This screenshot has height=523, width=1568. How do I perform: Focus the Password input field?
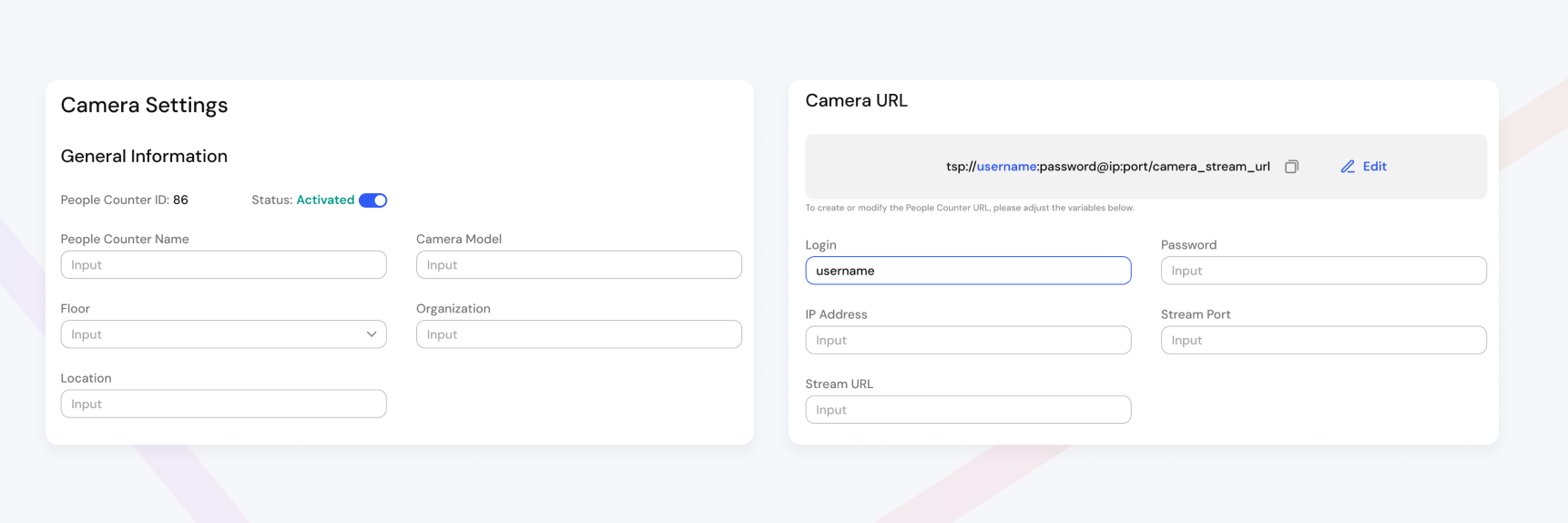(x=1324, y=271)
